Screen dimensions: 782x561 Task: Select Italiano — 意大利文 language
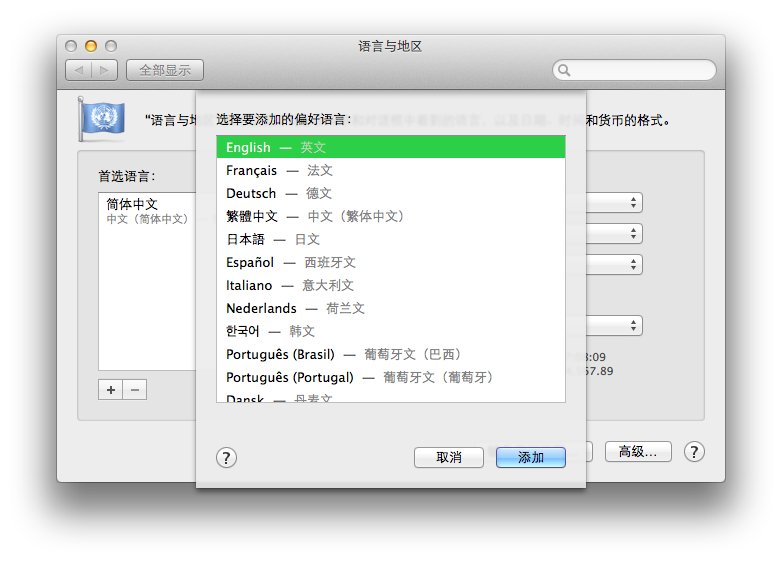click(x=391, y=285)
